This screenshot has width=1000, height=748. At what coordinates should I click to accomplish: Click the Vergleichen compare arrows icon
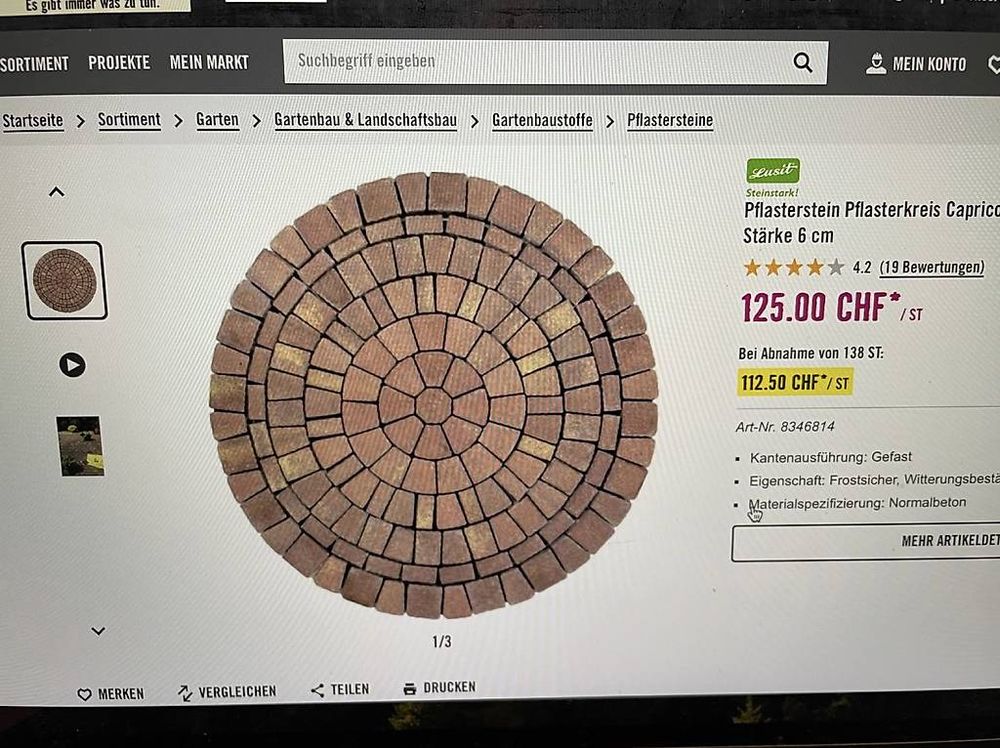click(185, 693)
